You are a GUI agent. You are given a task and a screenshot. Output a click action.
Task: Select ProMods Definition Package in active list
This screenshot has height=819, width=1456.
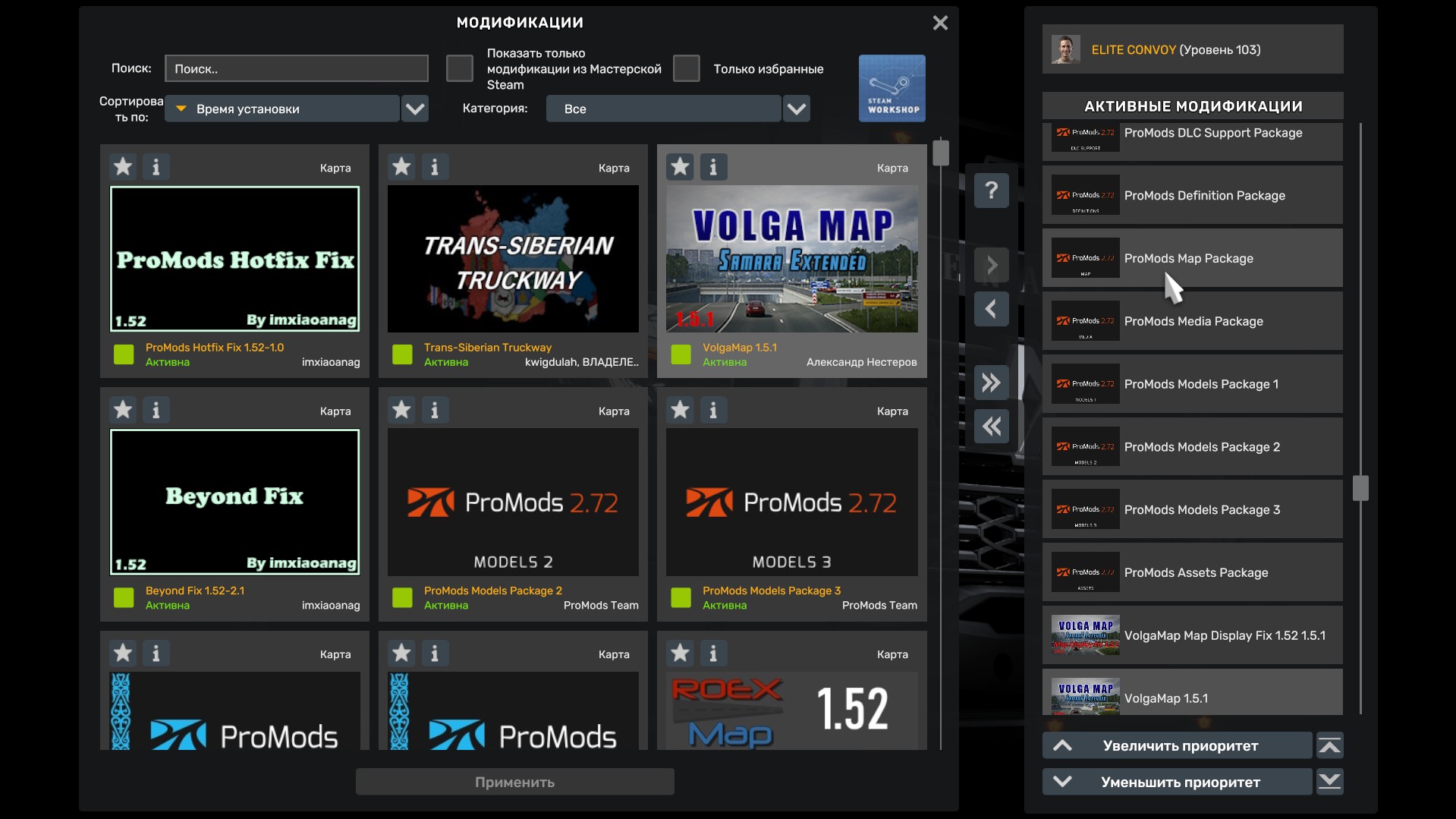(x=1193, y=195)
